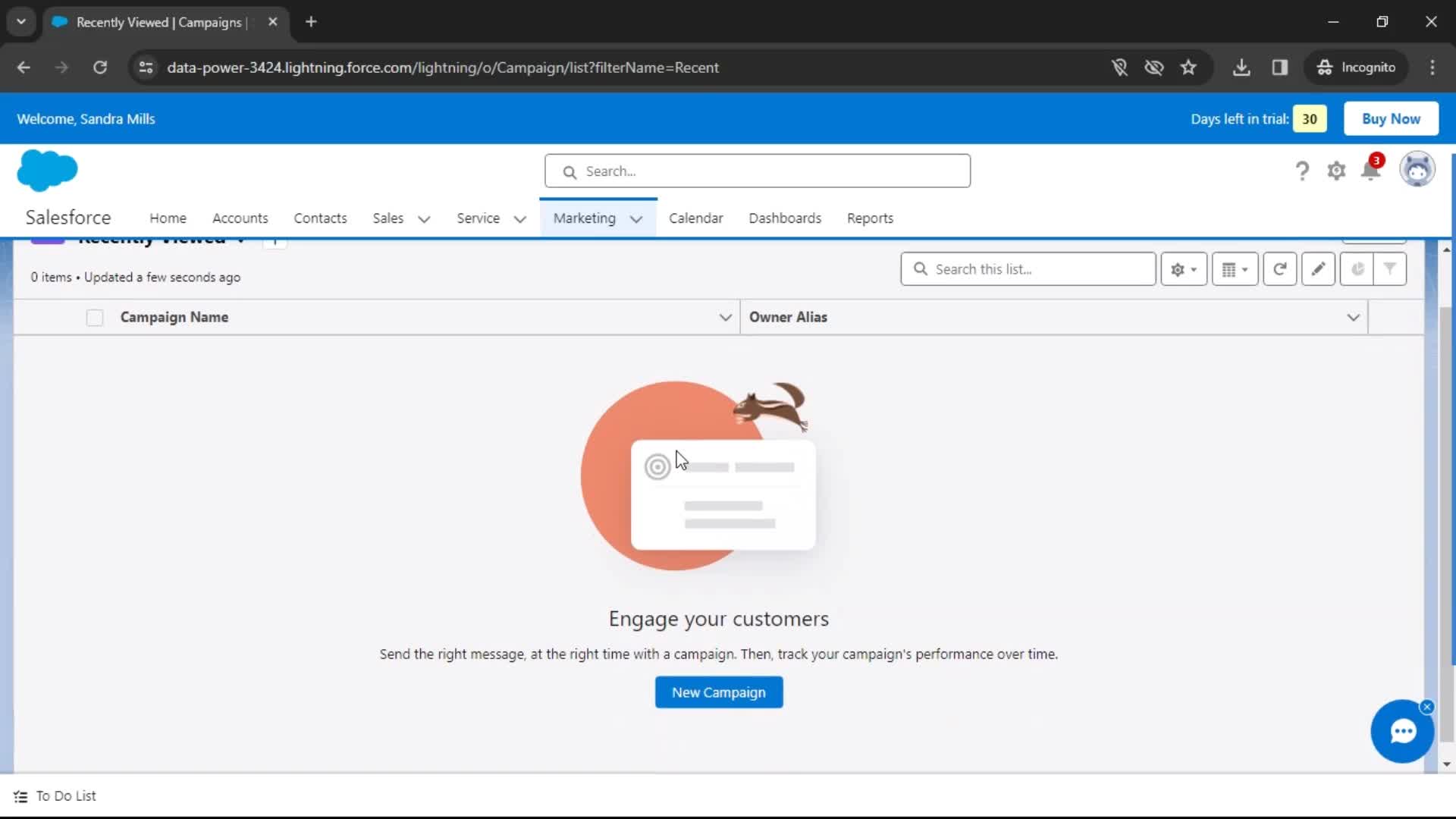This screenshot has height=819, width=1456.
Task: Open the Dashboards tab
Action: pos(785,218)
